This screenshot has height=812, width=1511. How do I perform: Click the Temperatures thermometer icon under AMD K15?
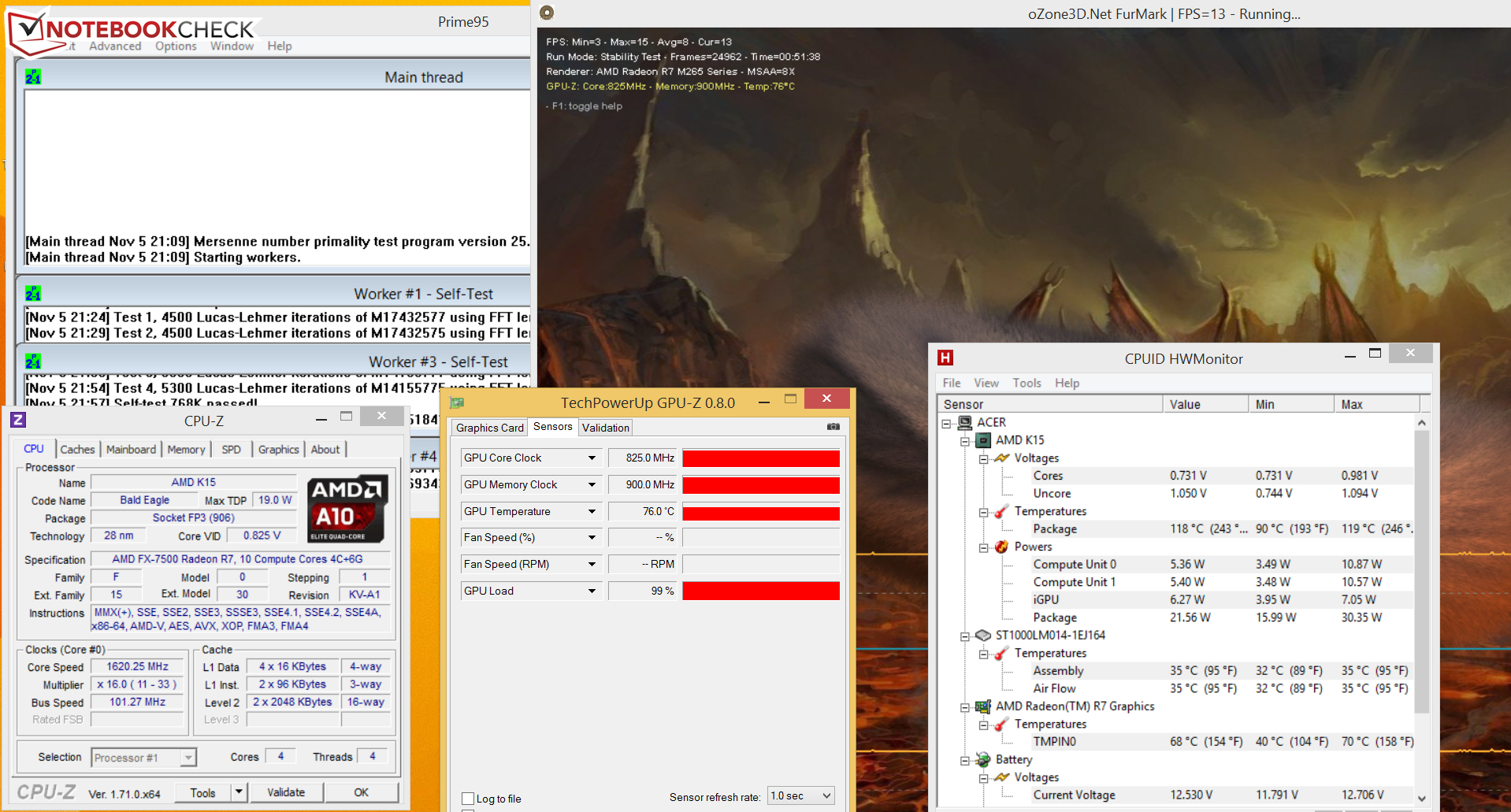pos(1002,511)
